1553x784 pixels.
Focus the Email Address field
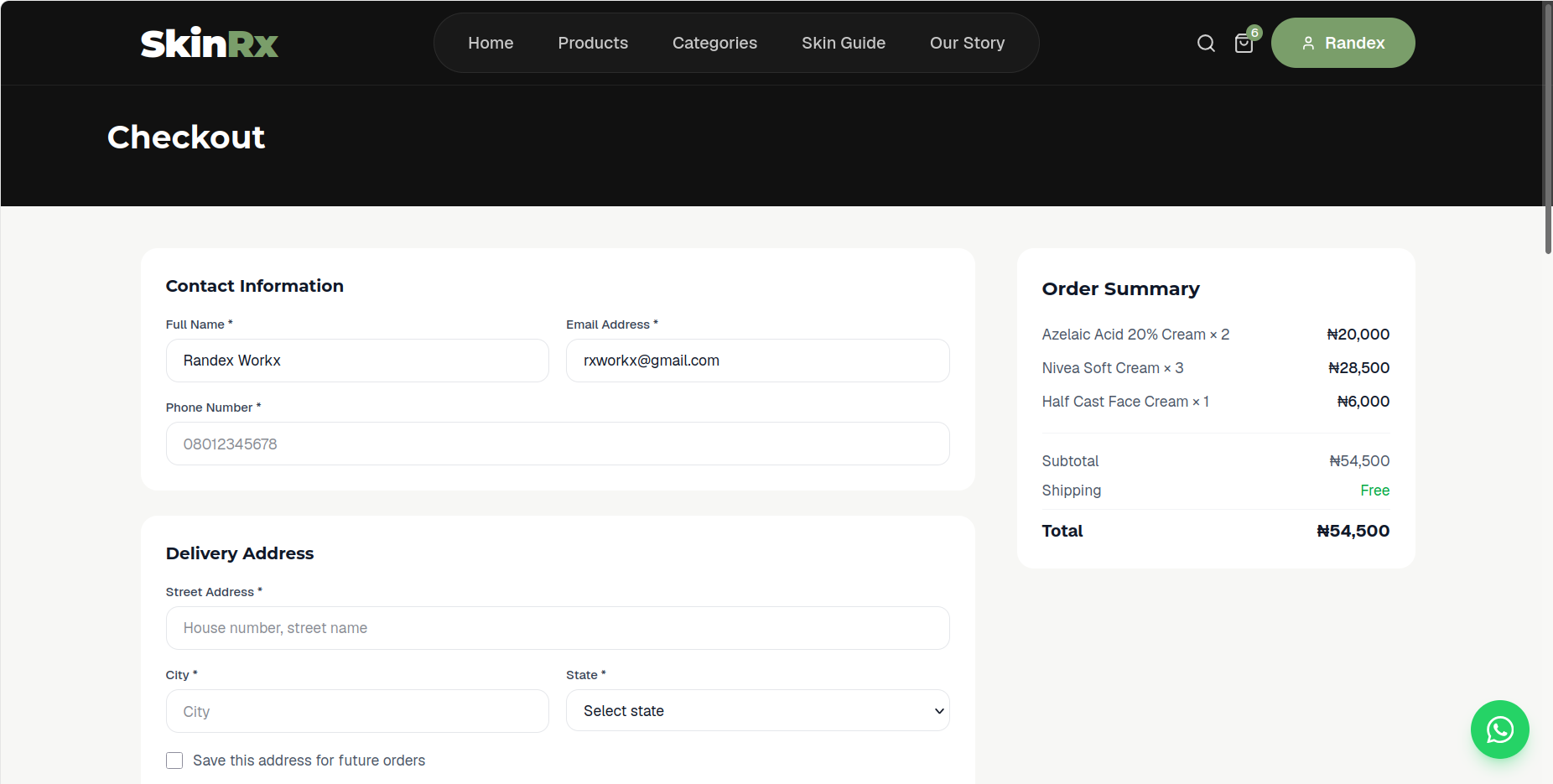pyautogui.click(x=757, y=361)
